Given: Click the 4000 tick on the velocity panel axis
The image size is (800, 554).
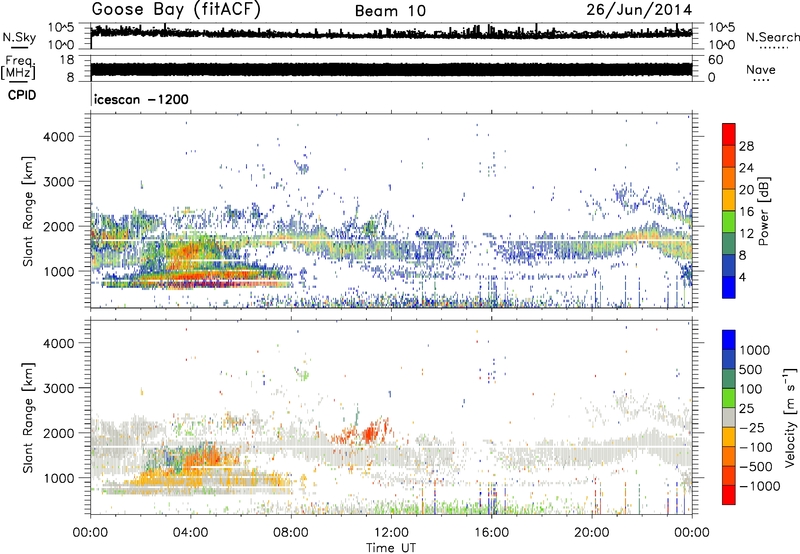Looking at the screenshot, I should click(x=58, y=343).
